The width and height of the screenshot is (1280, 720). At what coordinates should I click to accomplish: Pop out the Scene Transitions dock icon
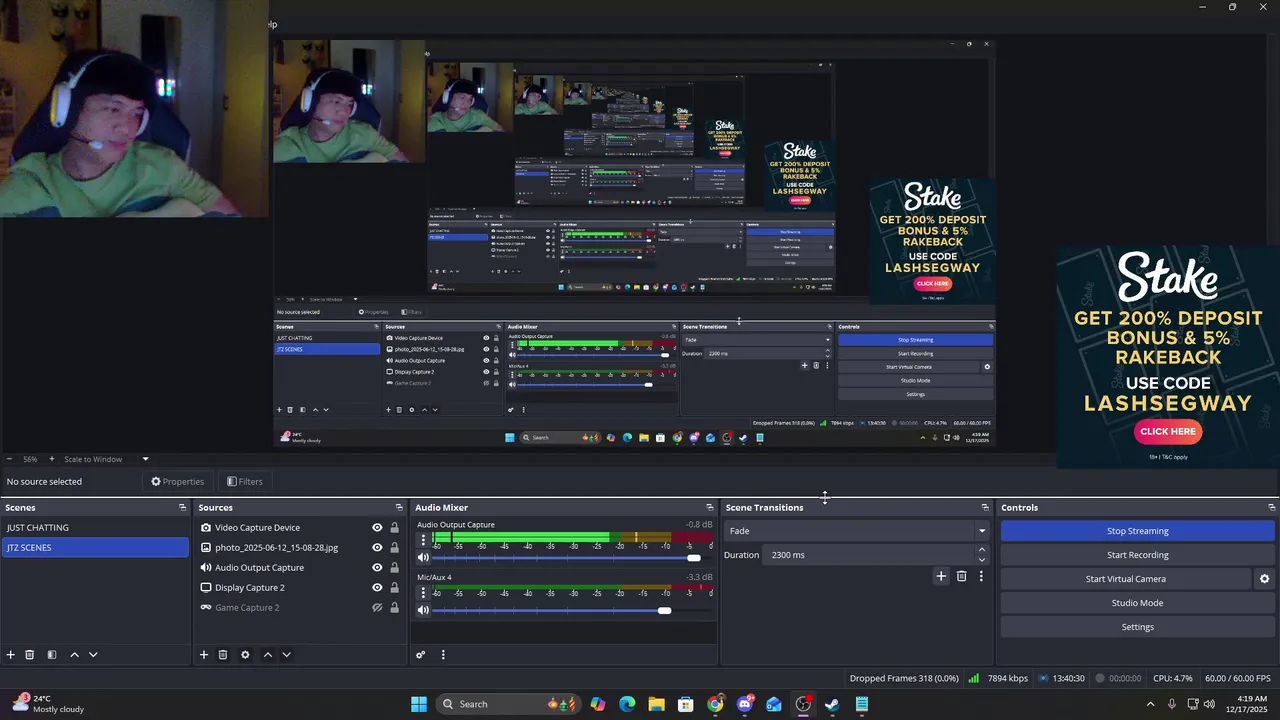coord(985,508)
